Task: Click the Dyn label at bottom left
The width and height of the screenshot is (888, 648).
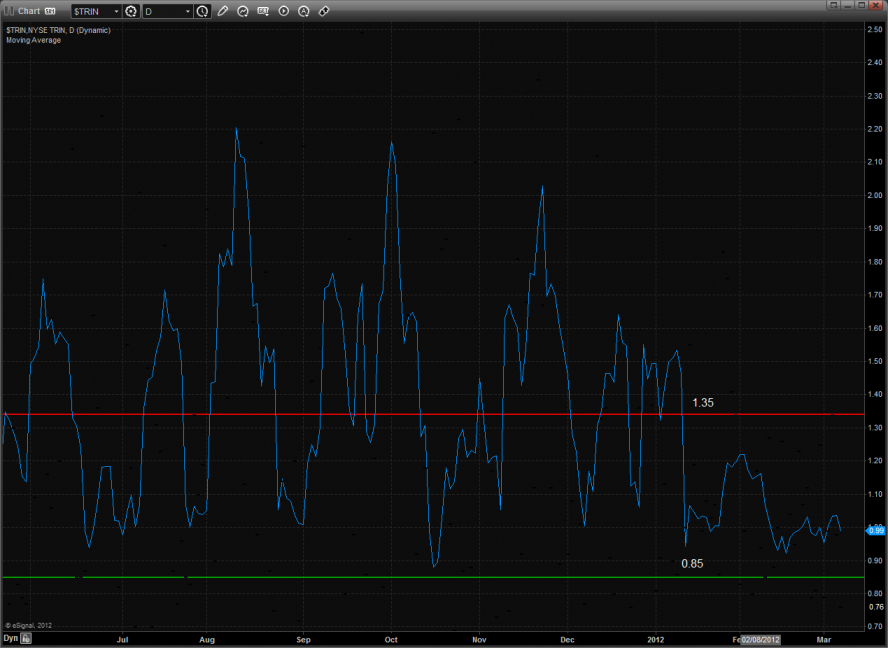Action: [x=10, y=637]
